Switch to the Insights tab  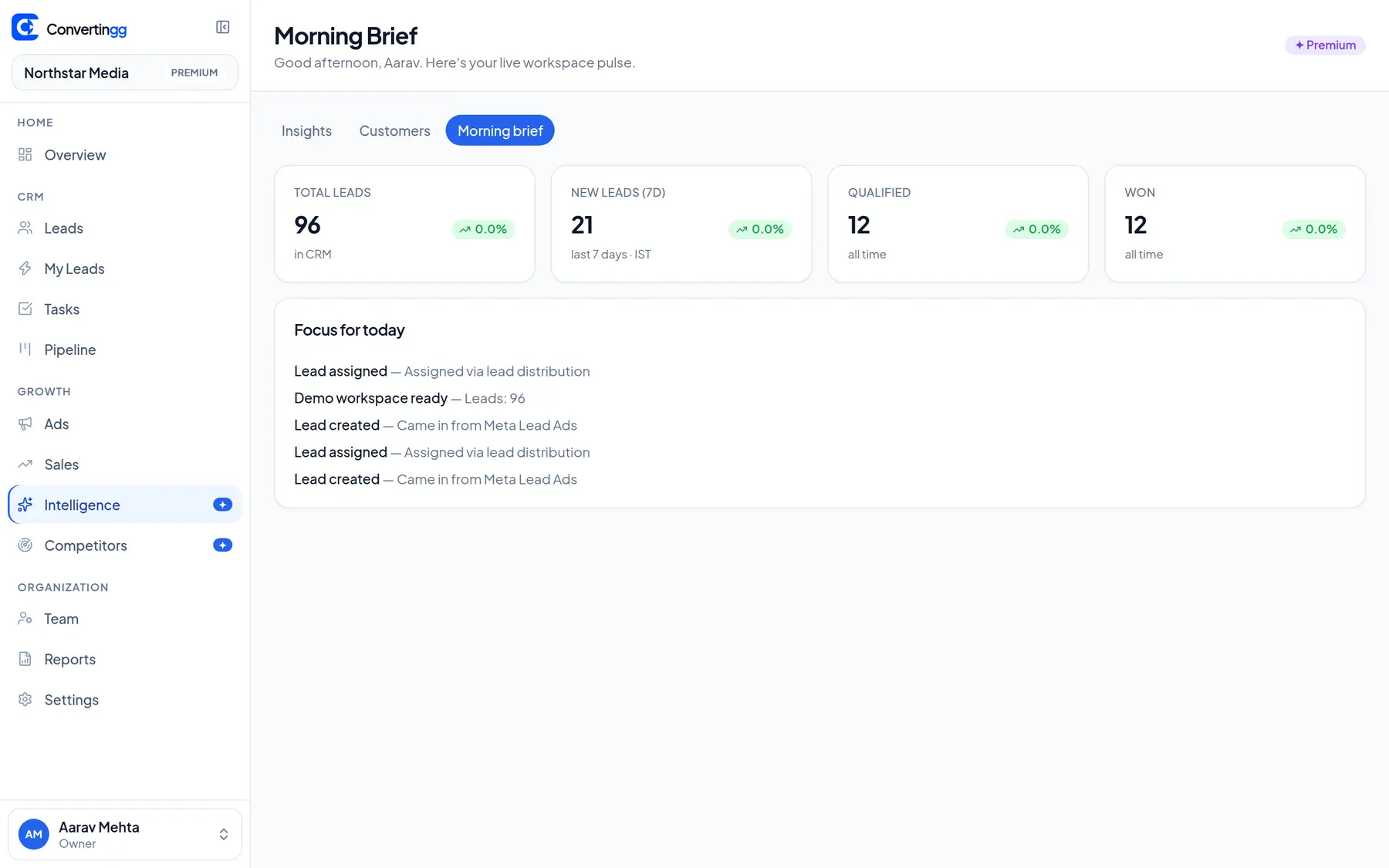(x=306, y=130)
